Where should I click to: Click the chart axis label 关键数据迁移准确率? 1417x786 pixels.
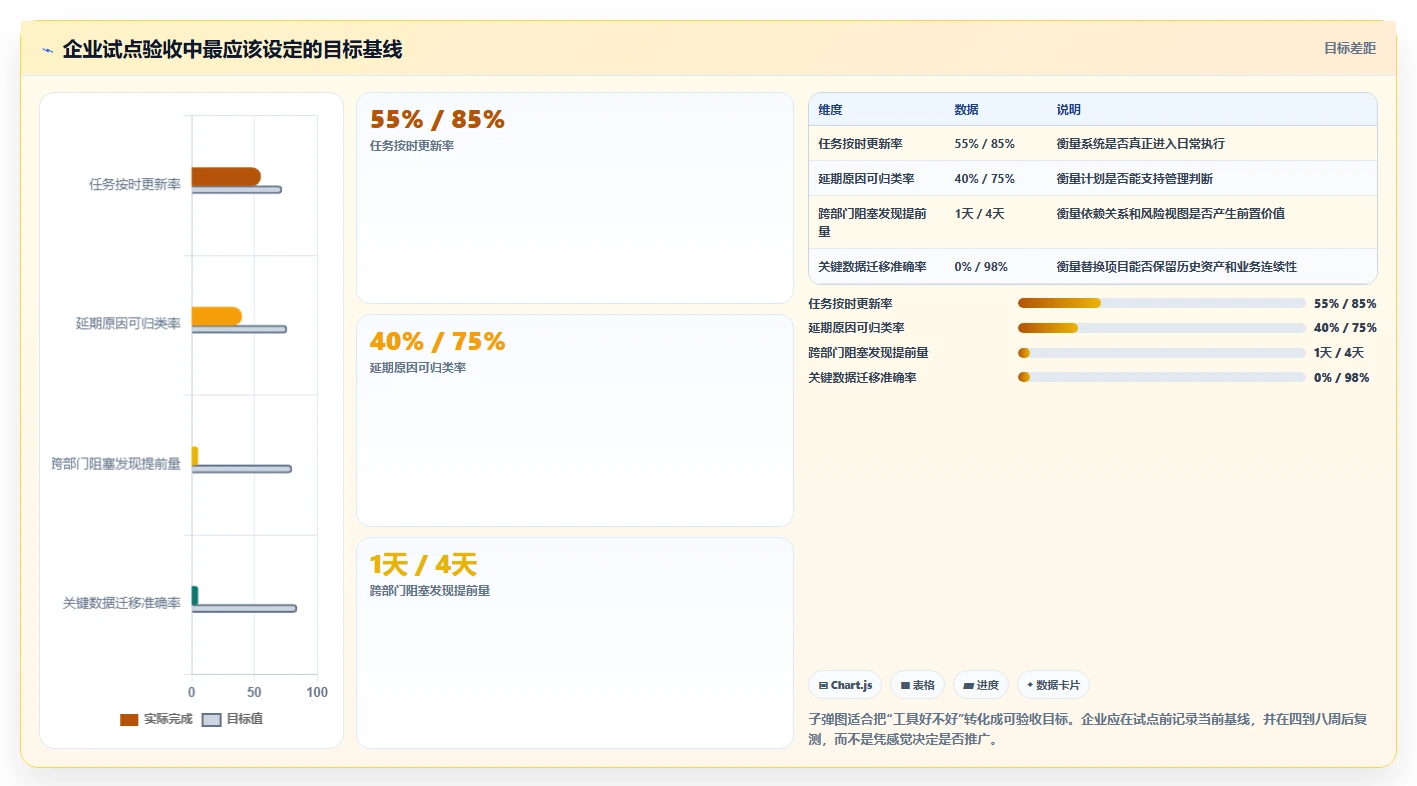(122, 603)
